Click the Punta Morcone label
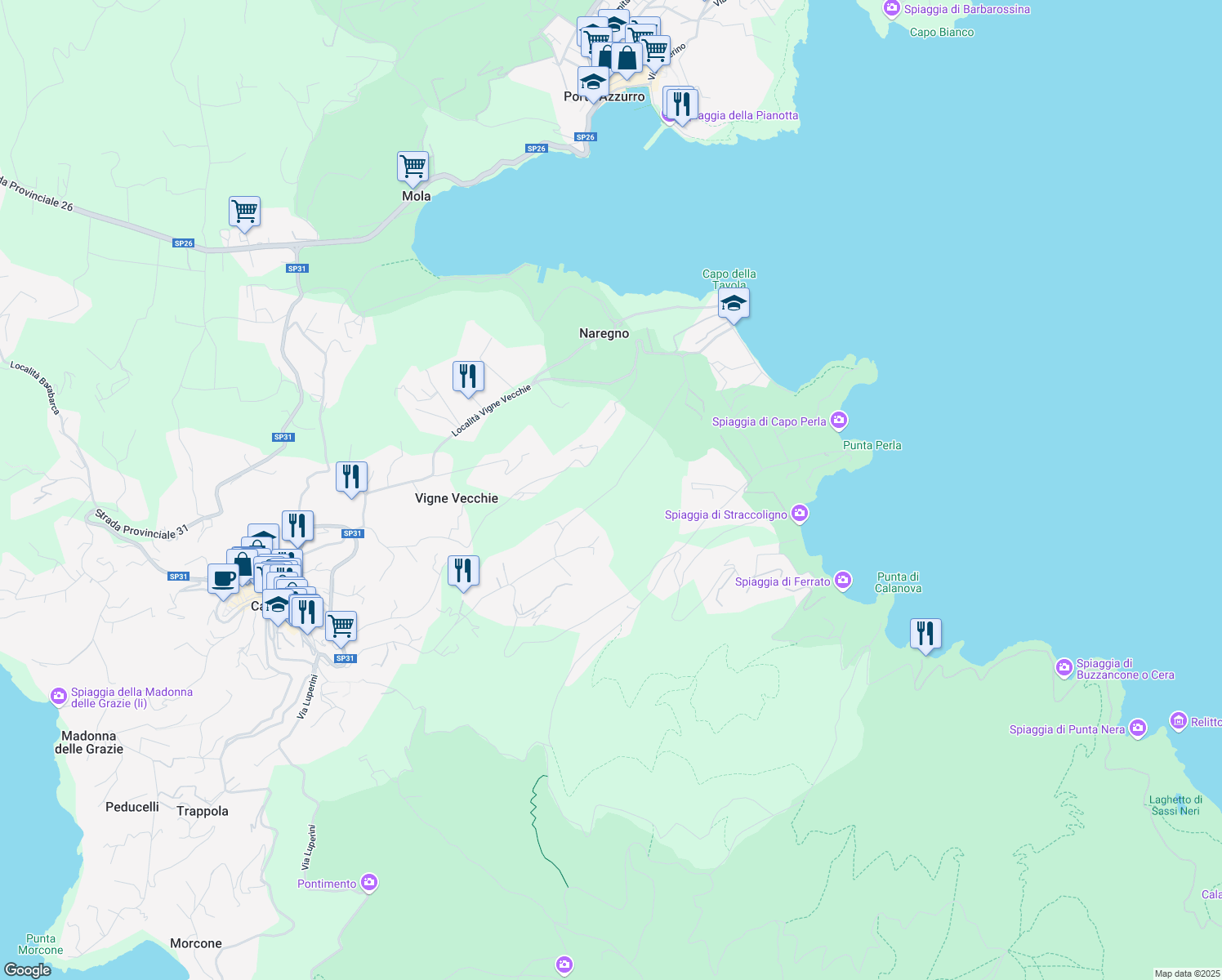Viewport: 1222px width, 980px height. [41, 944]
